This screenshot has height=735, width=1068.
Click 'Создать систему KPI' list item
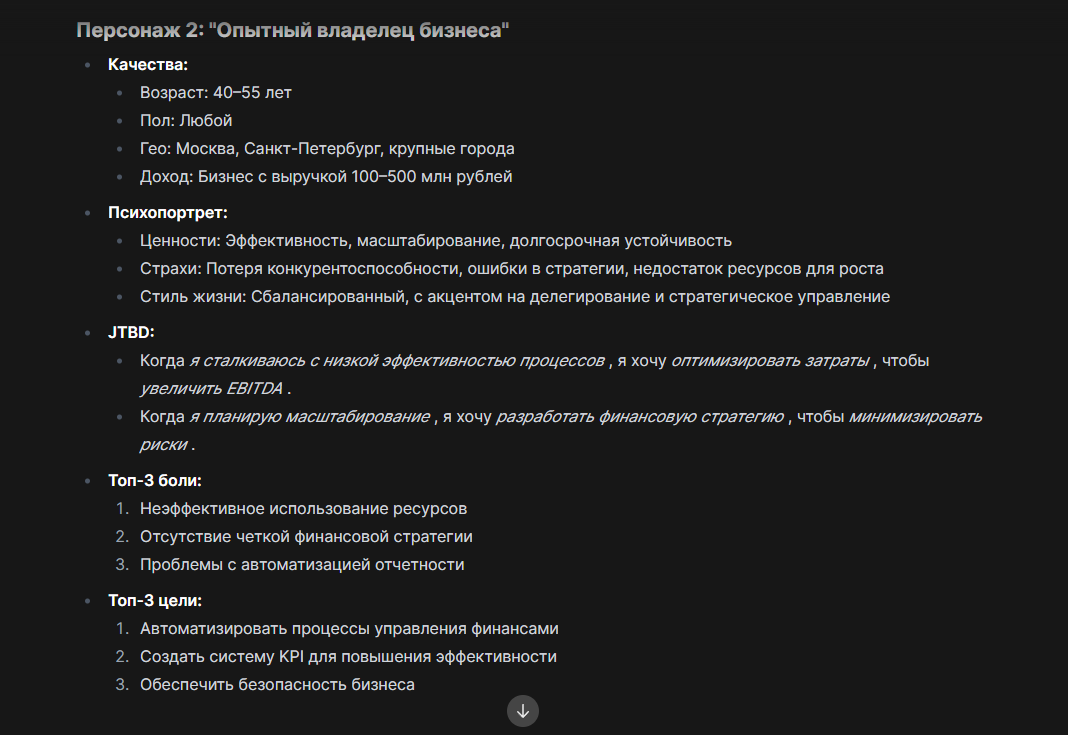tap(348, 656)
